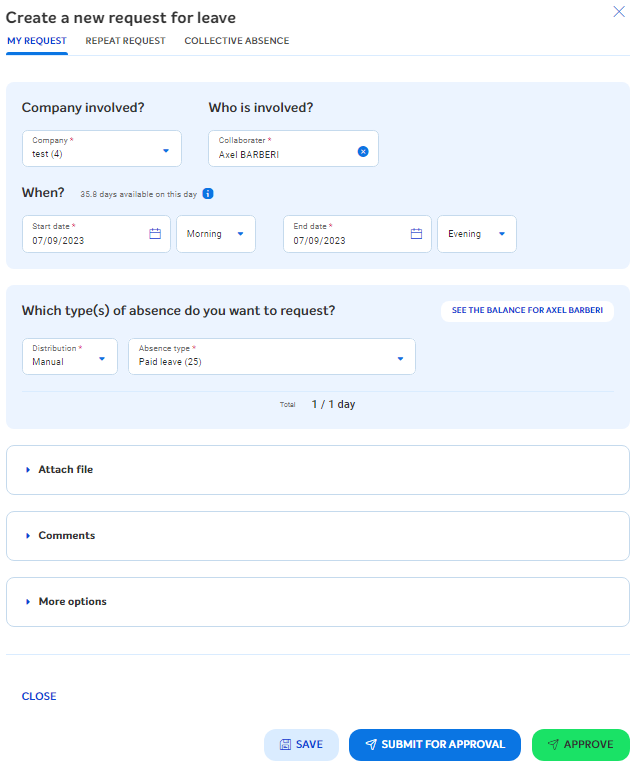This screenshot has height=773, width=636.
Task: Click the green Approve button
Action: pyautogui.click(x=580, y=744)
